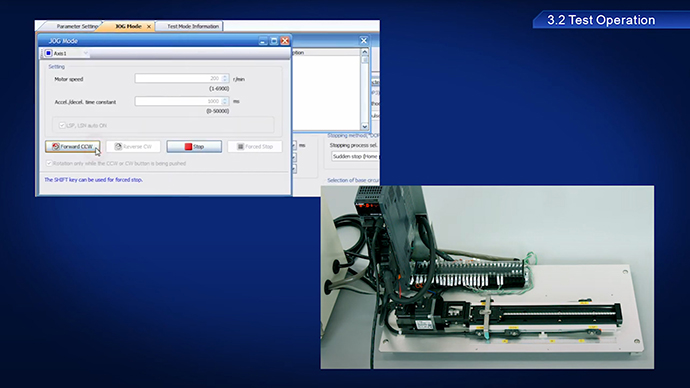Expand the Axis1 selection dropdown
The image size is (690, 388).
pos(86,53)
